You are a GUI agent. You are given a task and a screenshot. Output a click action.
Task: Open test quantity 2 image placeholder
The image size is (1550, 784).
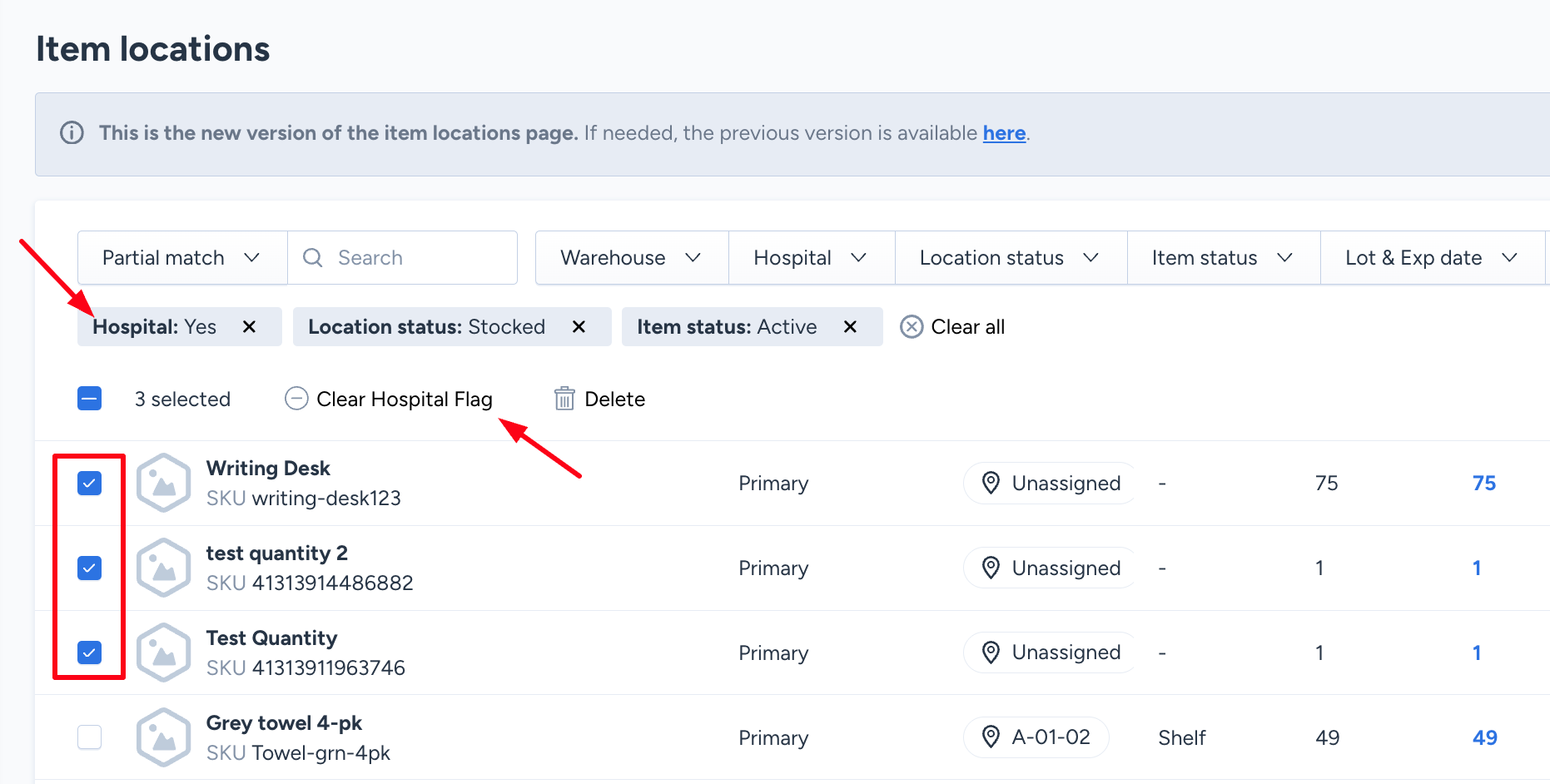point(164,568)
